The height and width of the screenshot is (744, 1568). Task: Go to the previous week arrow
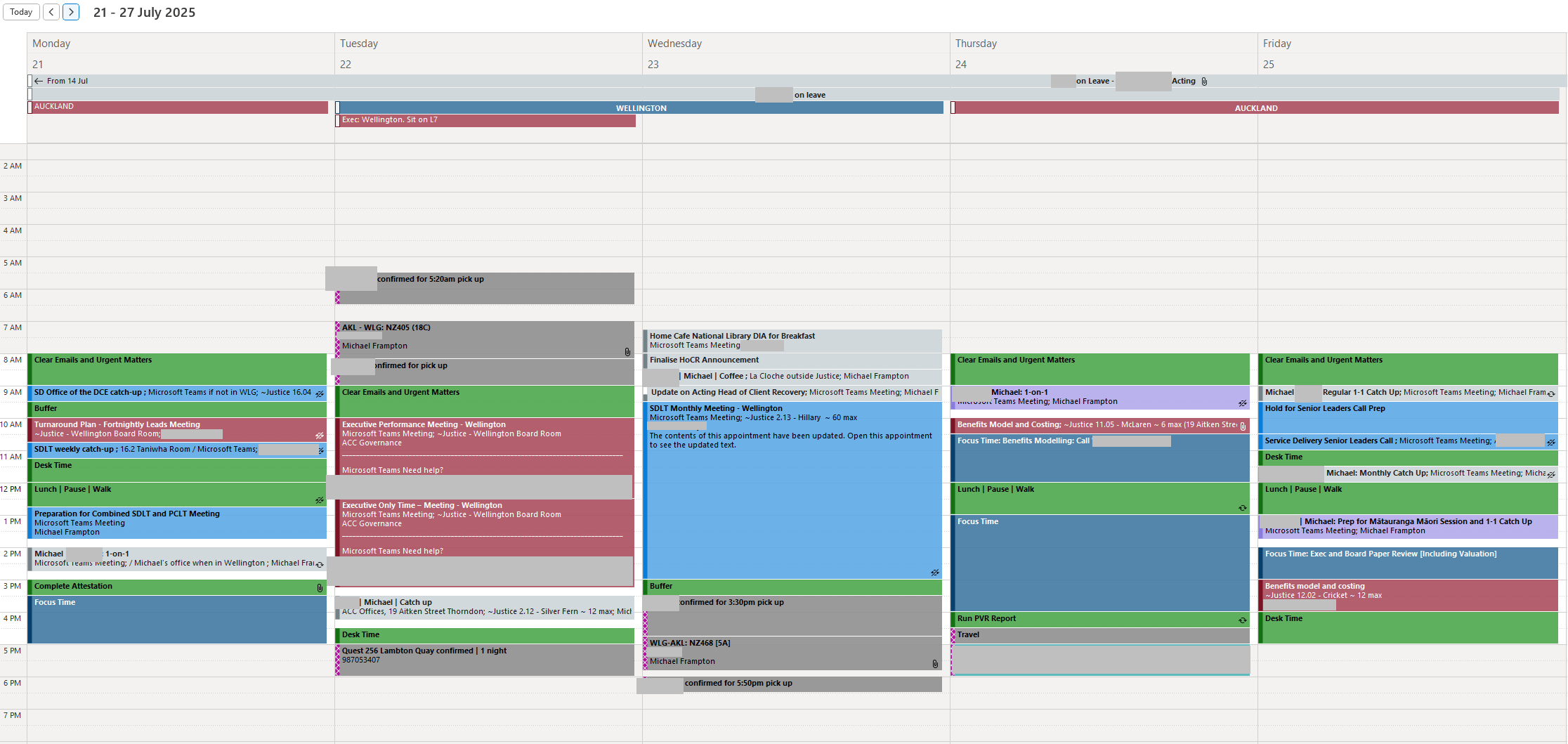(51, 12)
